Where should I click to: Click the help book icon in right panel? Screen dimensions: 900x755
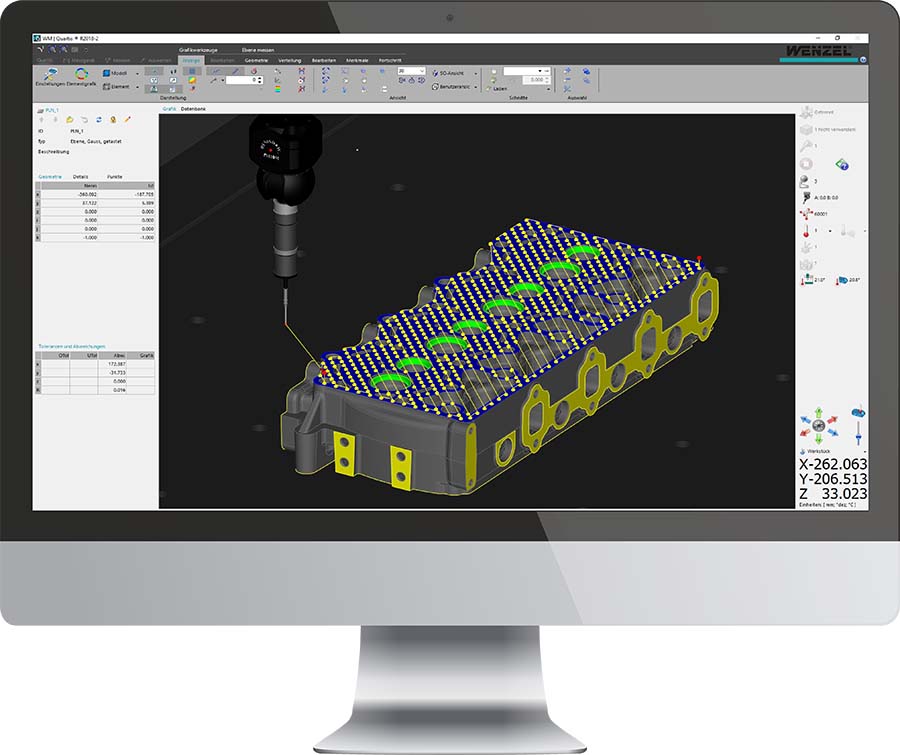tap(841, 163)
